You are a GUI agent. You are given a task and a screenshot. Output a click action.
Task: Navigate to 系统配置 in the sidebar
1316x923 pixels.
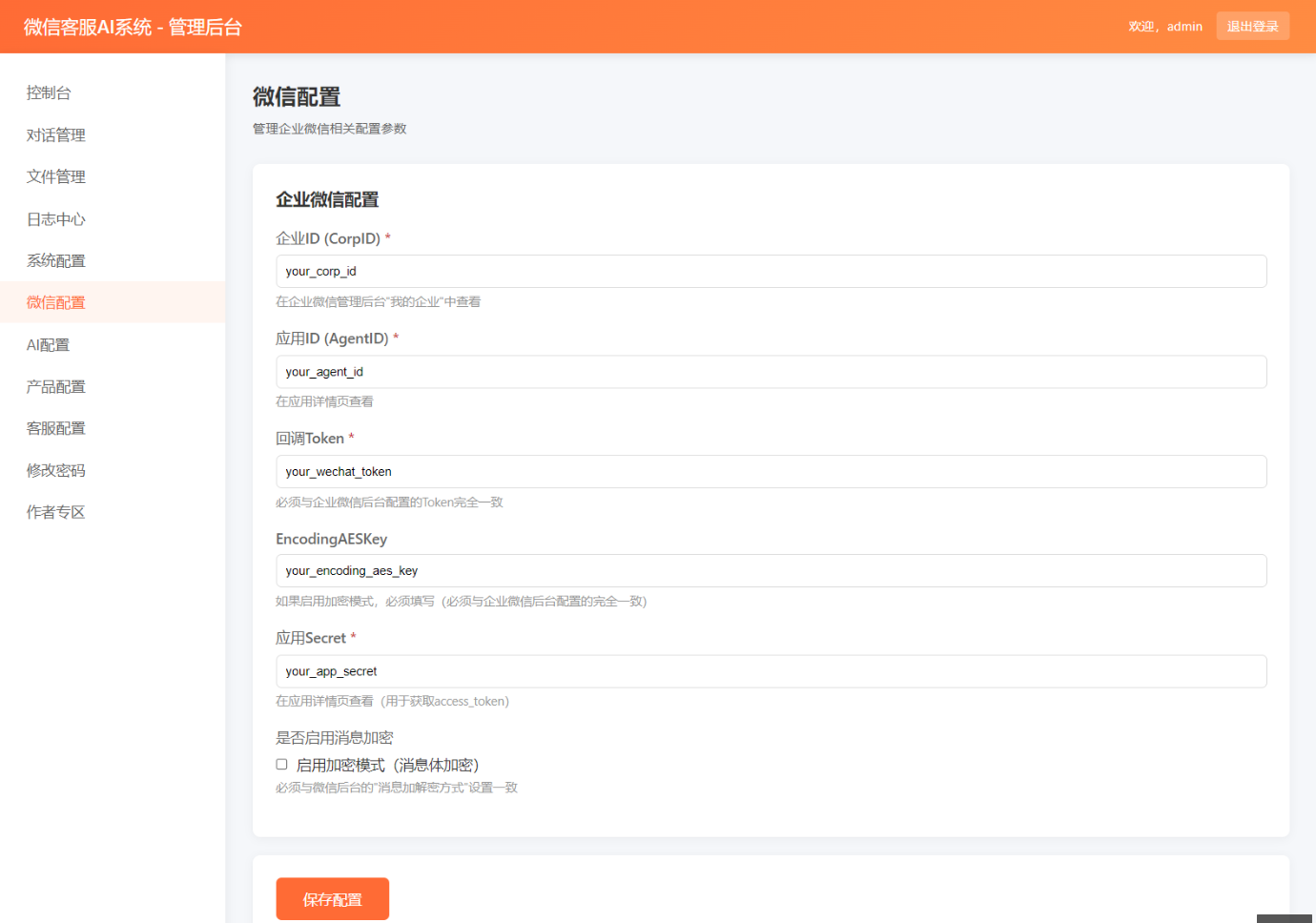tap(55, 260)
